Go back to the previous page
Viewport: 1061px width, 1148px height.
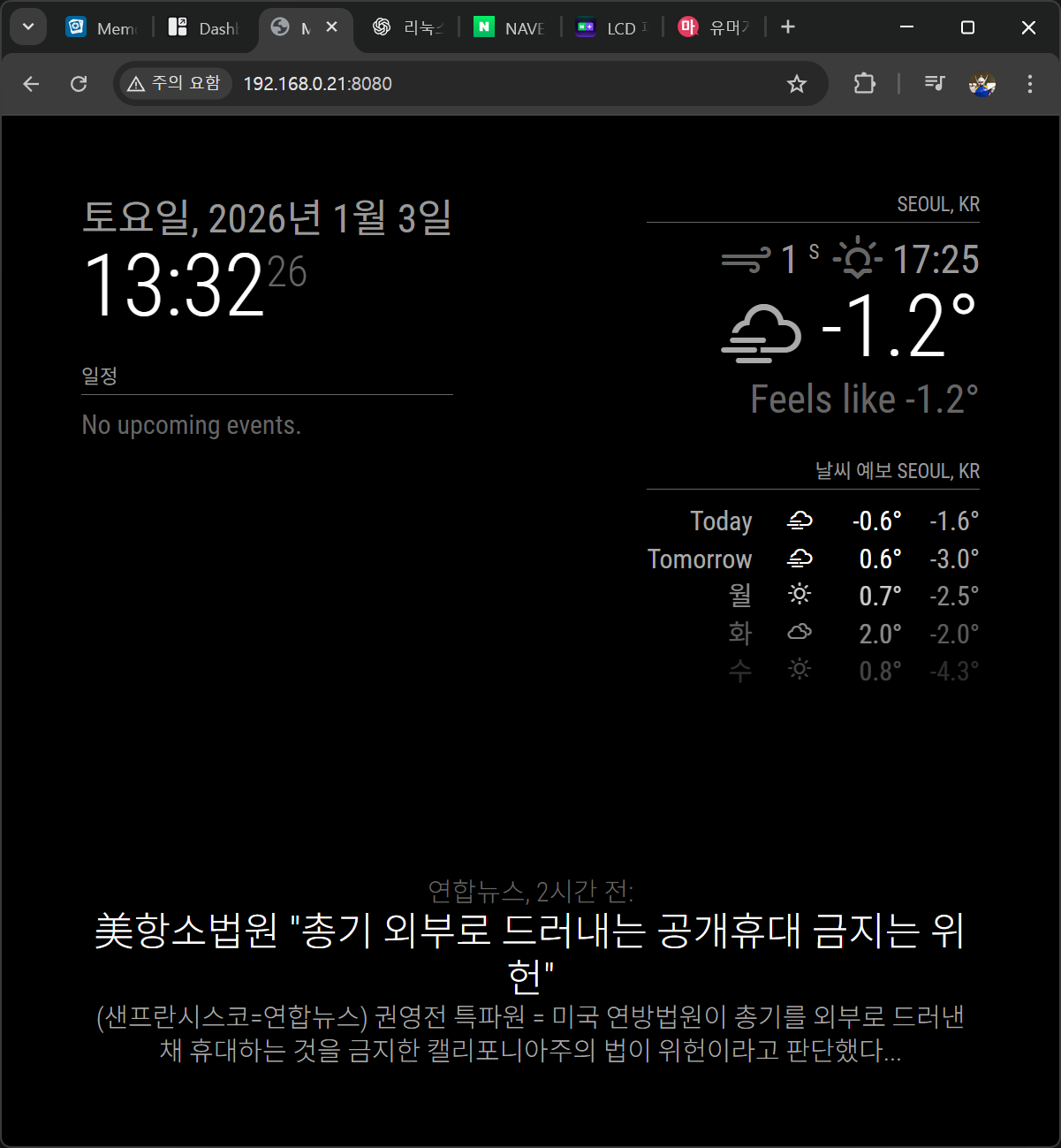pos(32,84)
